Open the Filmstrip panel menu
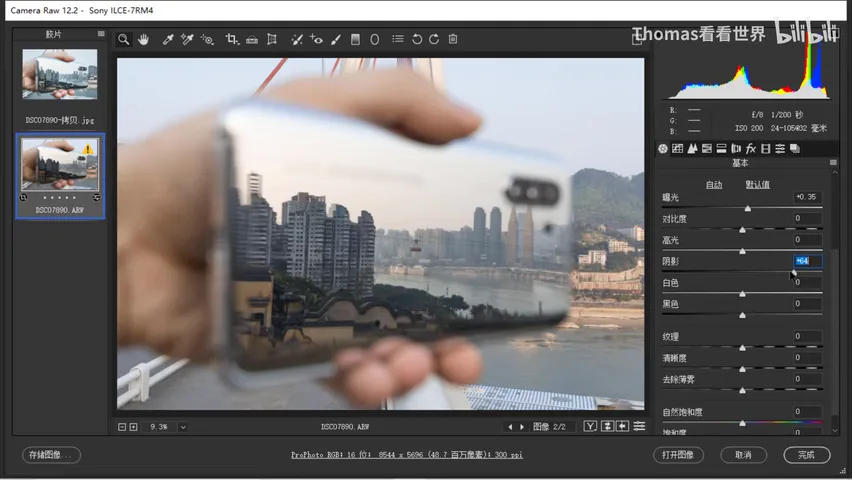Viewport: 852px width, 480px height. [x=101, y=34]
